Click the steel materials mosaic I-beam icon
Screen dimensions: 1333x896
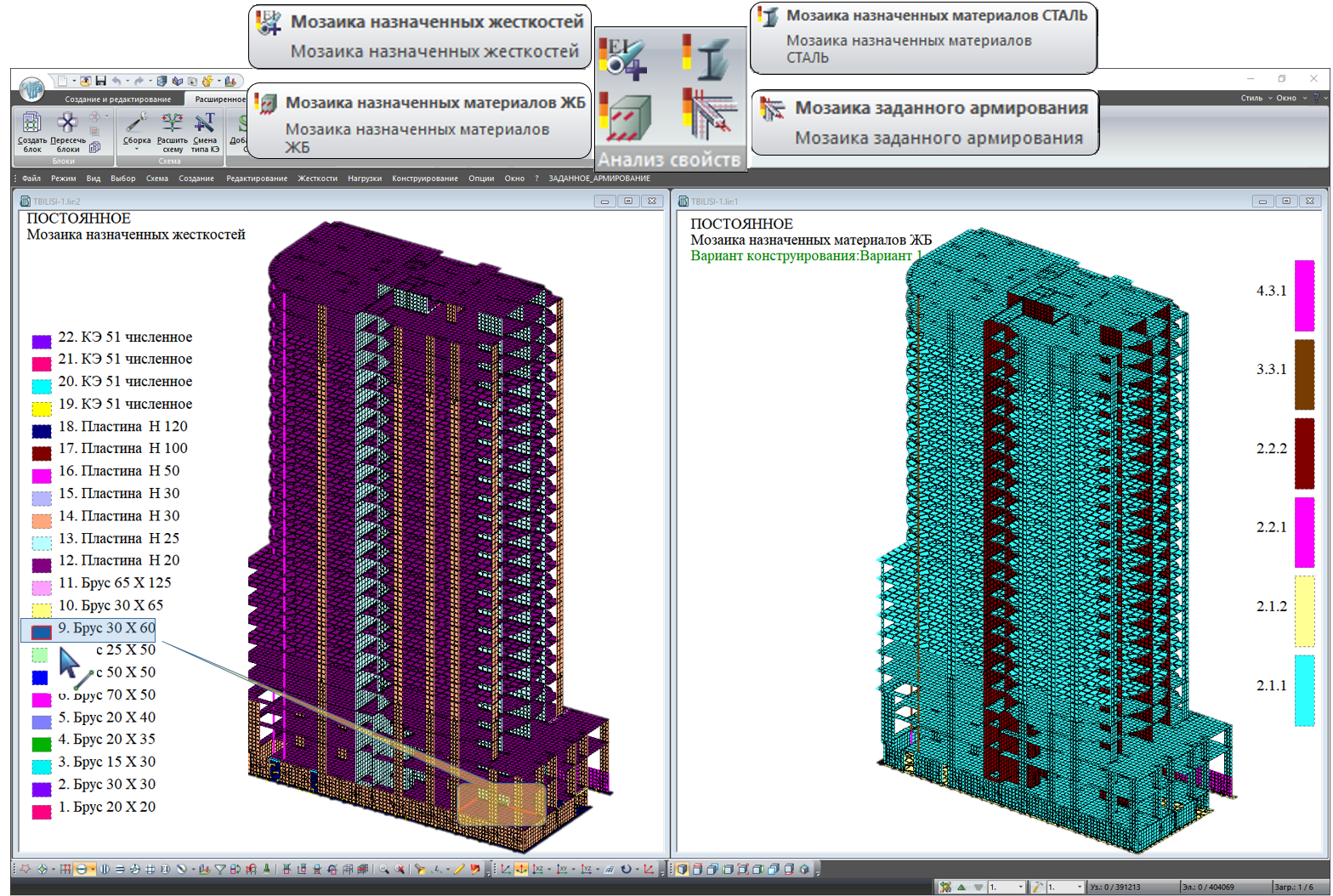click(x=707, y=58)
